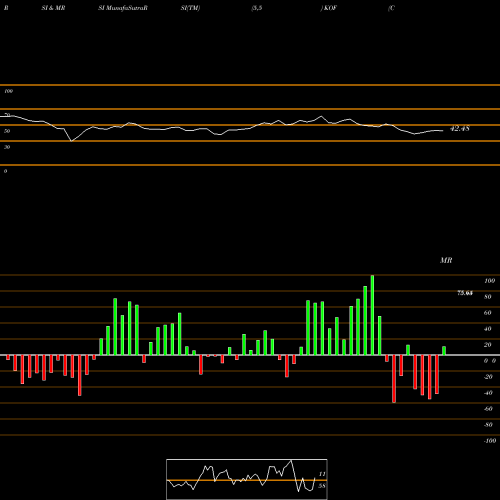Click the MR axis label -60
Viewport: 500px width, 500px height.
click(x=488, y=409)
